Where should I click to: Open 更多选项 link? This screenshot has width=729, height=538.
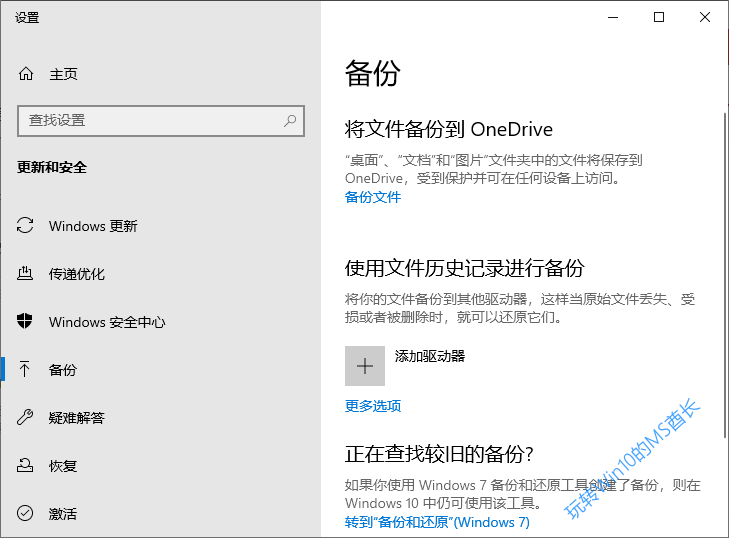coord(373,406)
